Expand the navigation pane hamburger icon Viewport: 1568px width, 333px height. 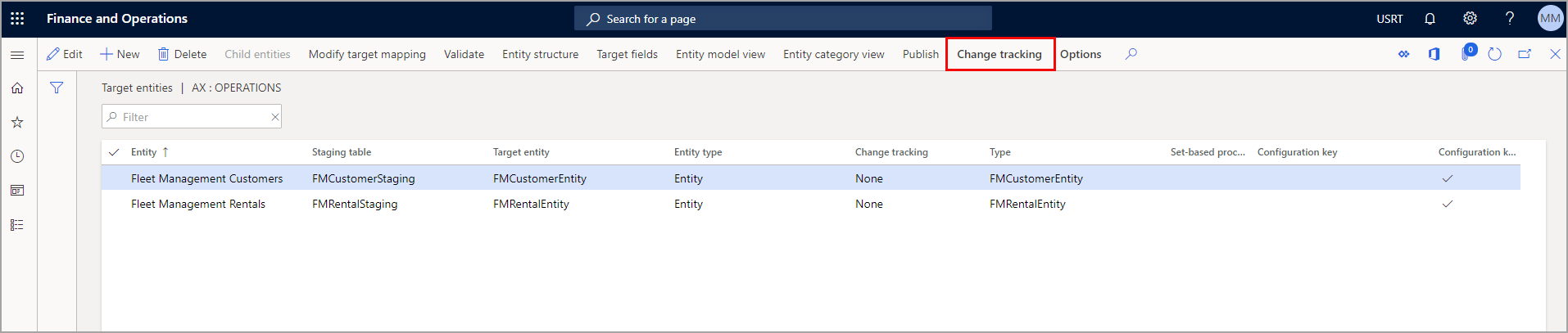pyautogui.click(x=17, y=55)
